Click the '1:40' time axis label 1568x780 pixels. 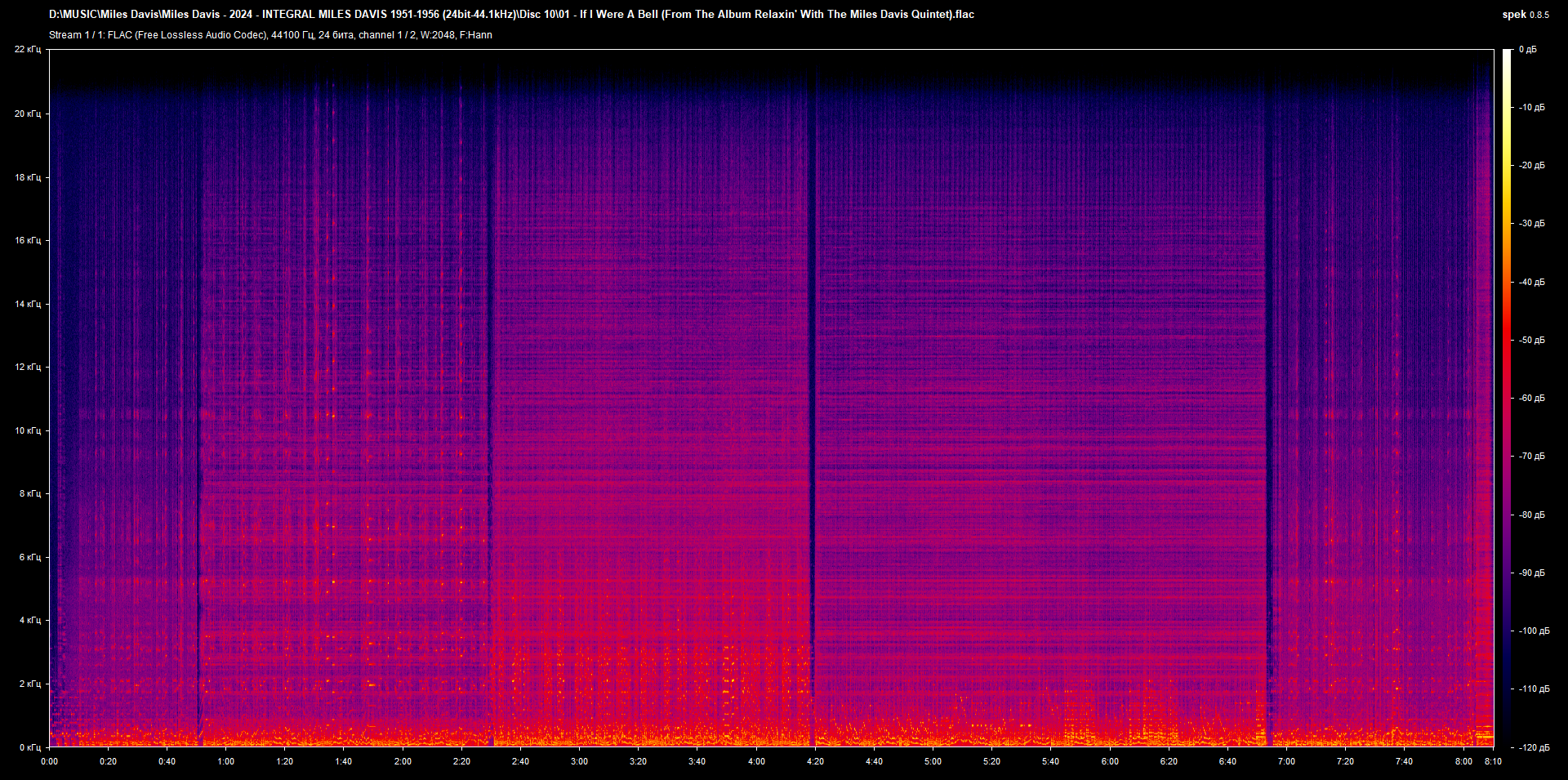pos(344,761)
